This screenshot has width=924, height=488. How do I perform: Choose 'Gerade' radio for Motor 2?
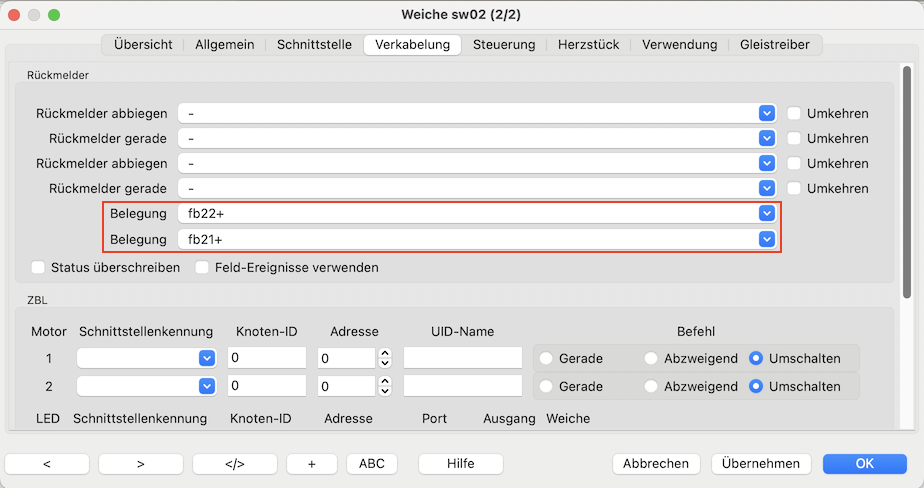pyautogui.click(x=546, y=386)
